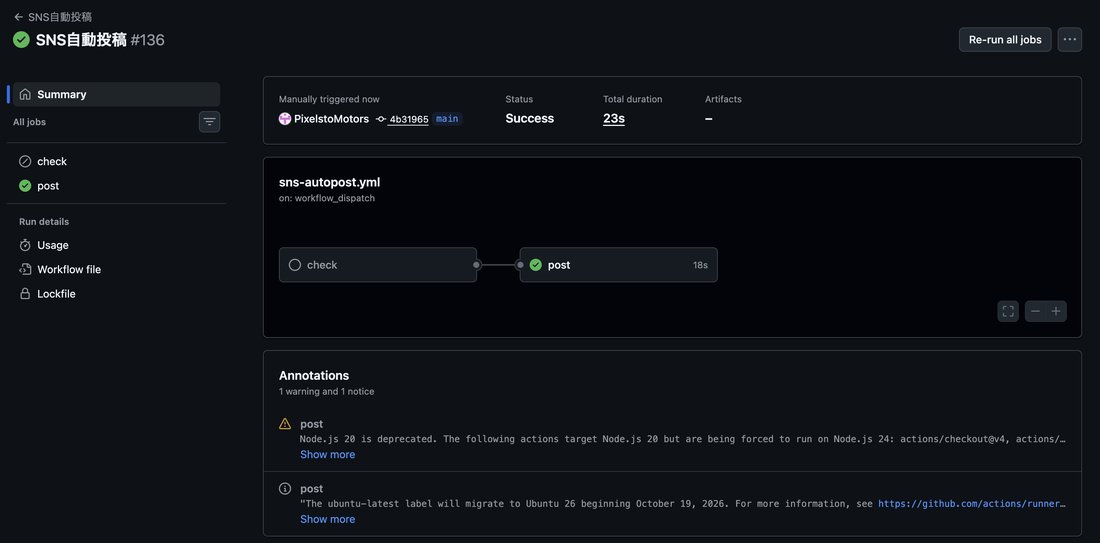Click the skipped icon beside check job
This screenshot has width=1100, height=543.
click(25, 161)
